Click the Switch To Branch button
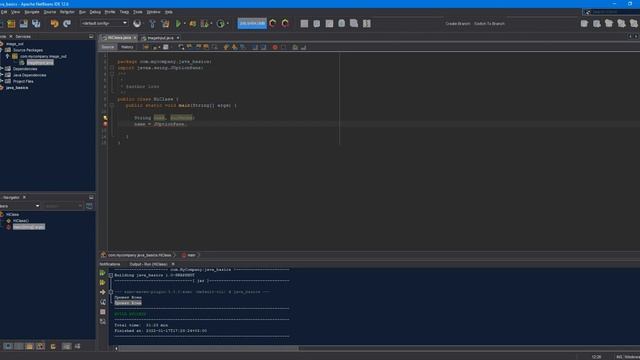The image size is (640, 360). tap(489, 24)
